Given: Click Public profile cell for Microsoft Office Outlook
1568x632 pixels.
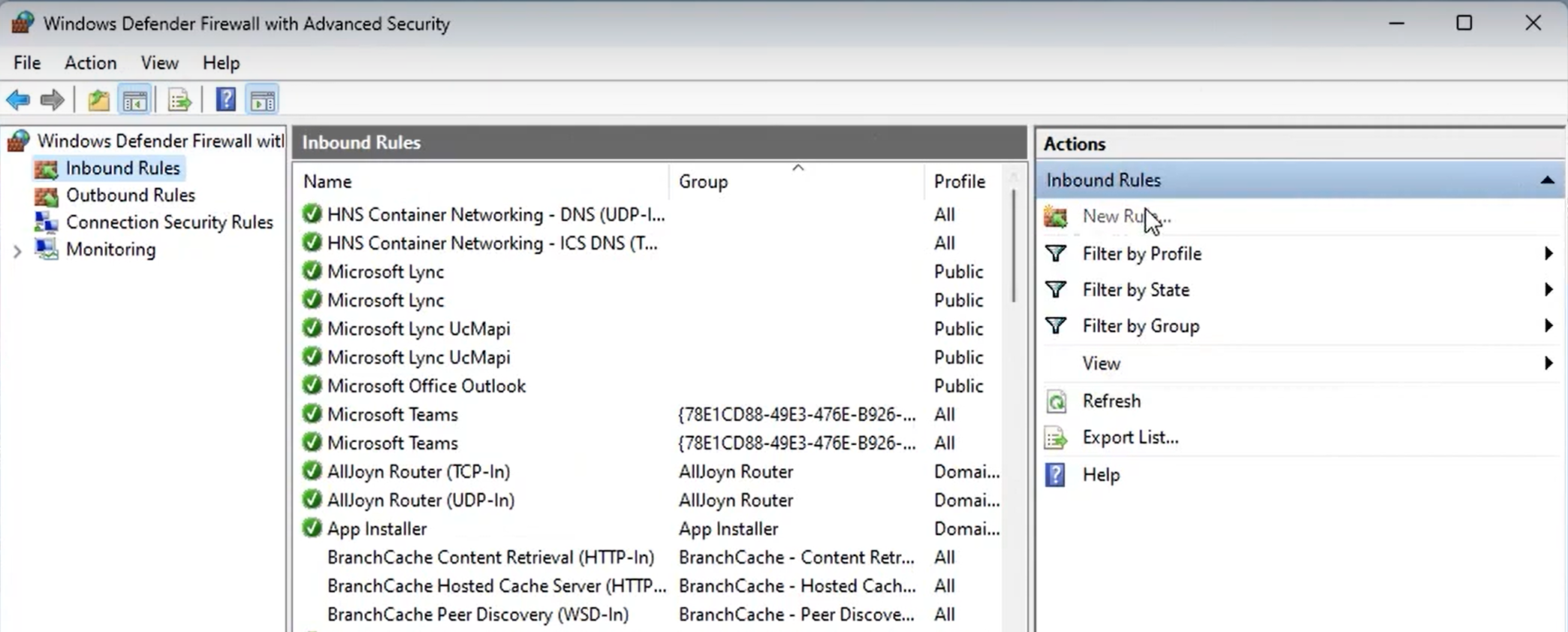Looking at the screenshot, I should 958,386.
